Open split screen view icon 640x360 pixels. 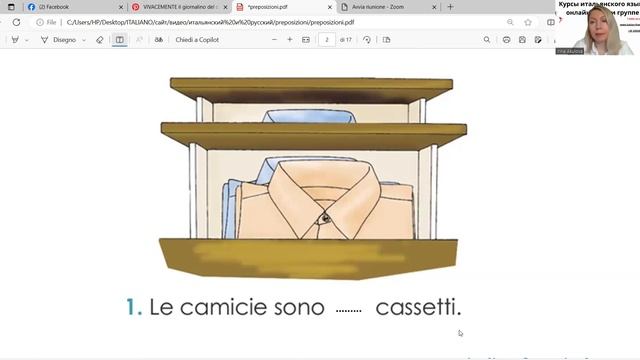(551, 22)
